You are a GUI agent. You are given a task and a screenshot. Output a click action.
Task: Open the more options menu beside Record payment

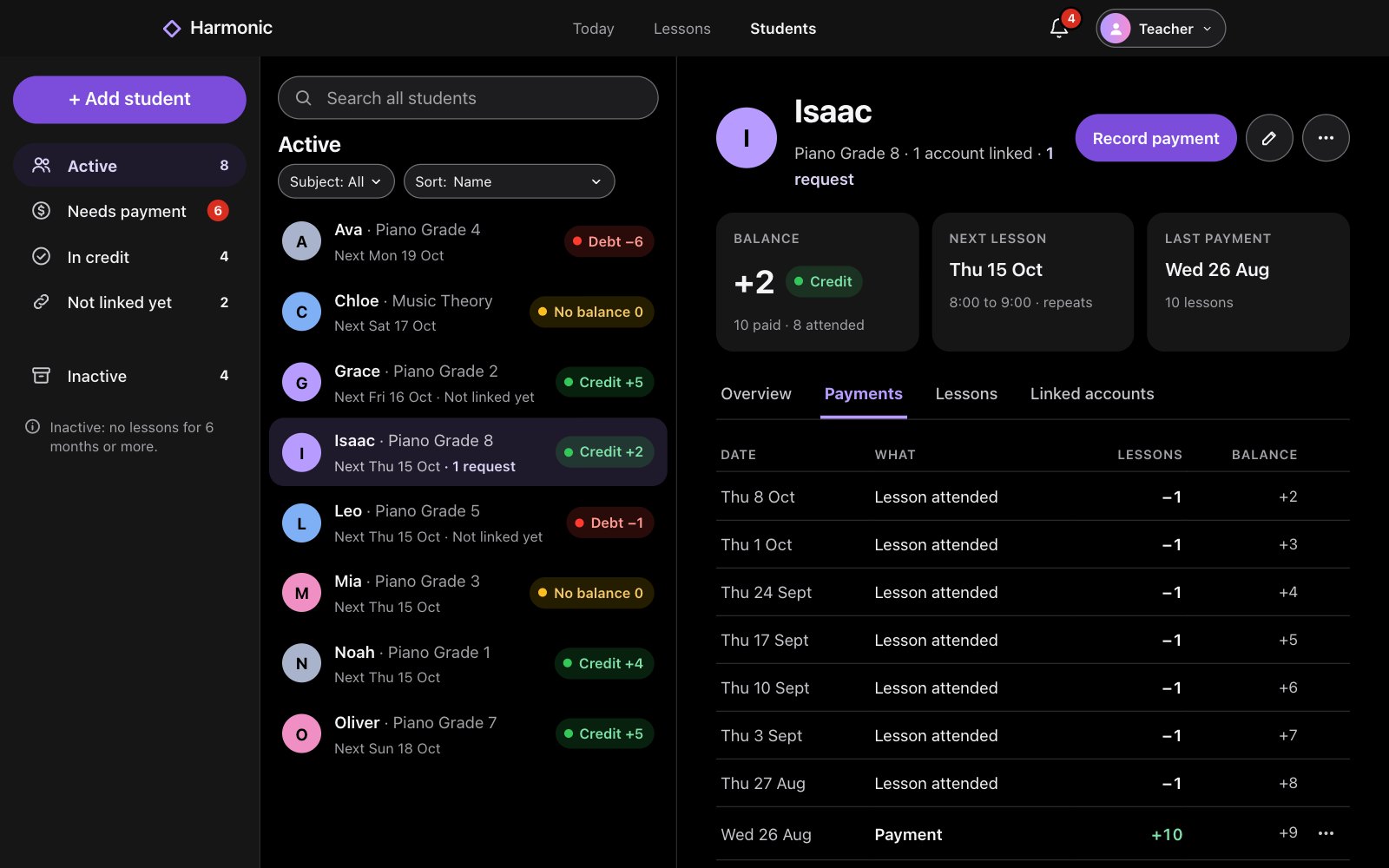point(1326,138)
